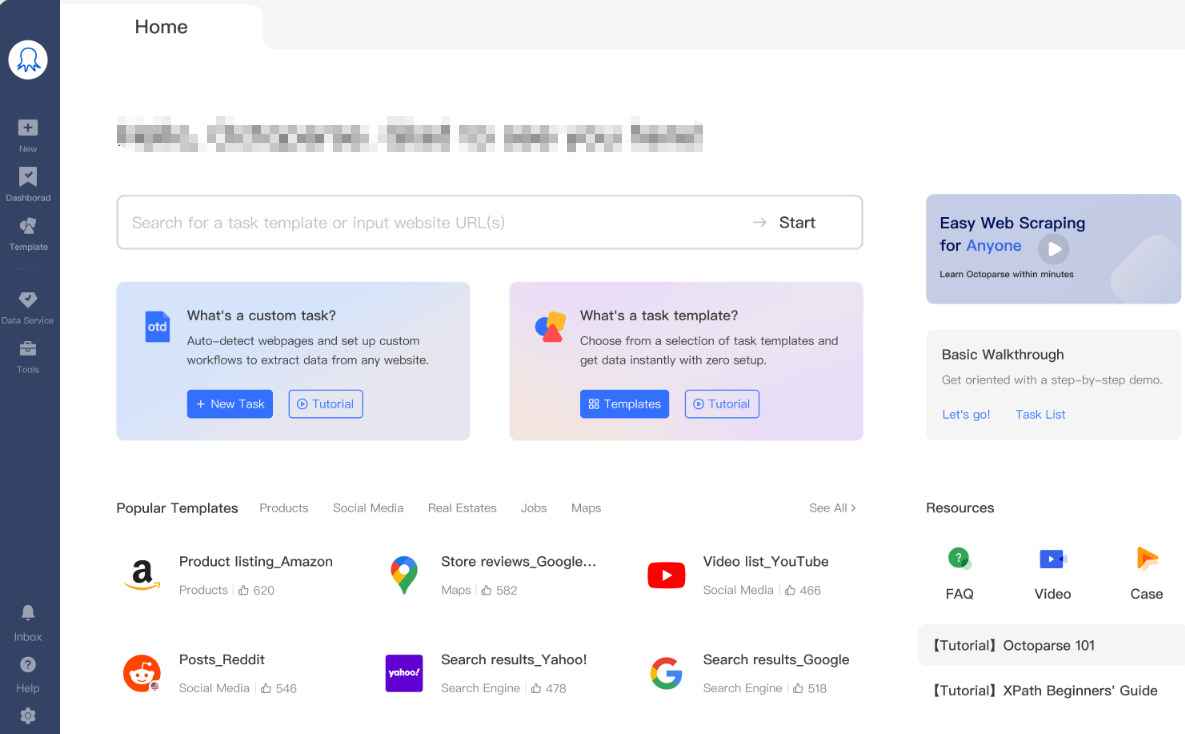Select the Maps template filter tab
The height and width of the screenshot is (734, 1185).
(x=586, y=508)
